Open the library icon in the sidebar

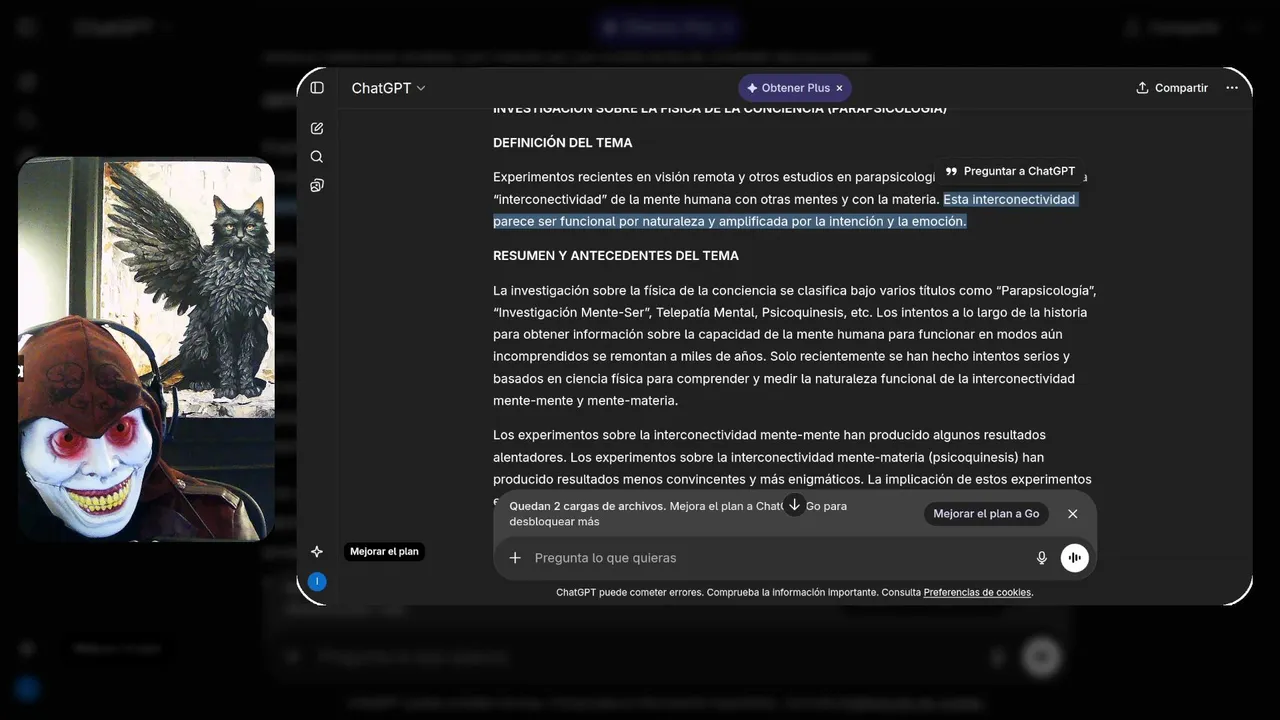317,185
